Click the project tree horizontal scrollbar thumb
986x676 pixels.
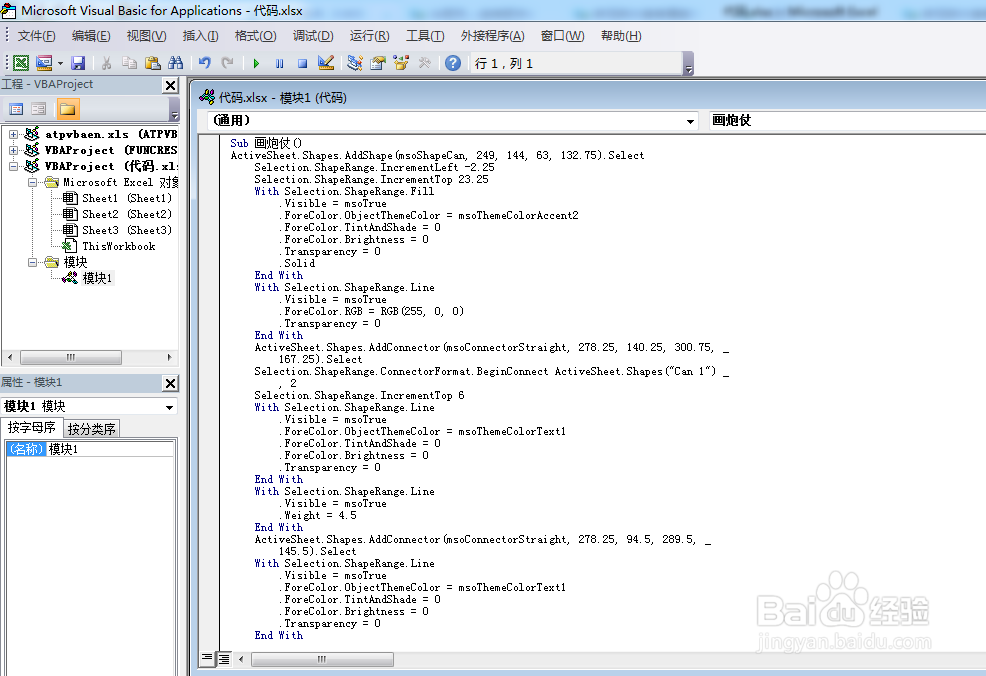pyautogui.click(x=71, y=357)
